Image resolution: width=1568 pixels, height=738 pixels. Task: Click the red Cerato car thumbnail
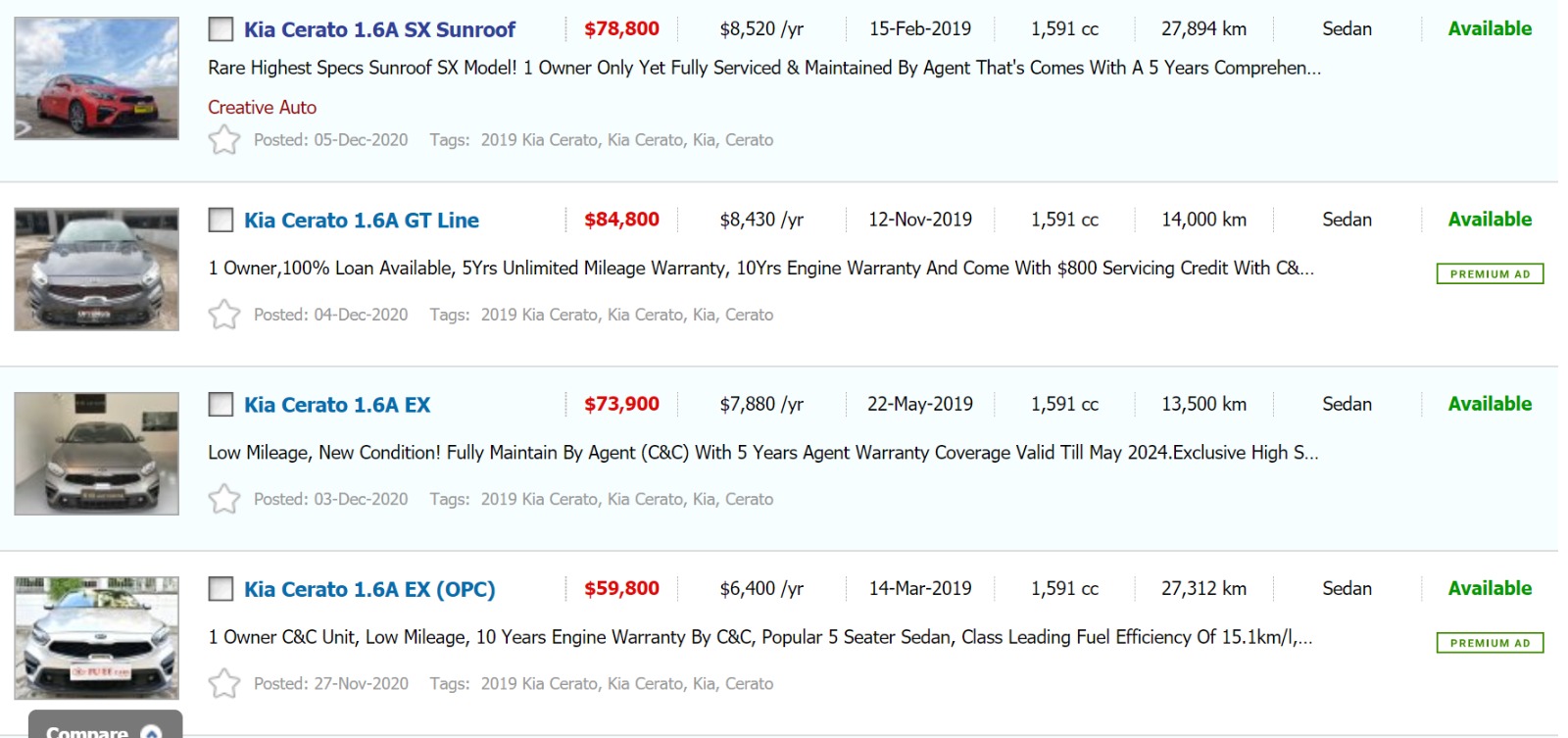97,78
